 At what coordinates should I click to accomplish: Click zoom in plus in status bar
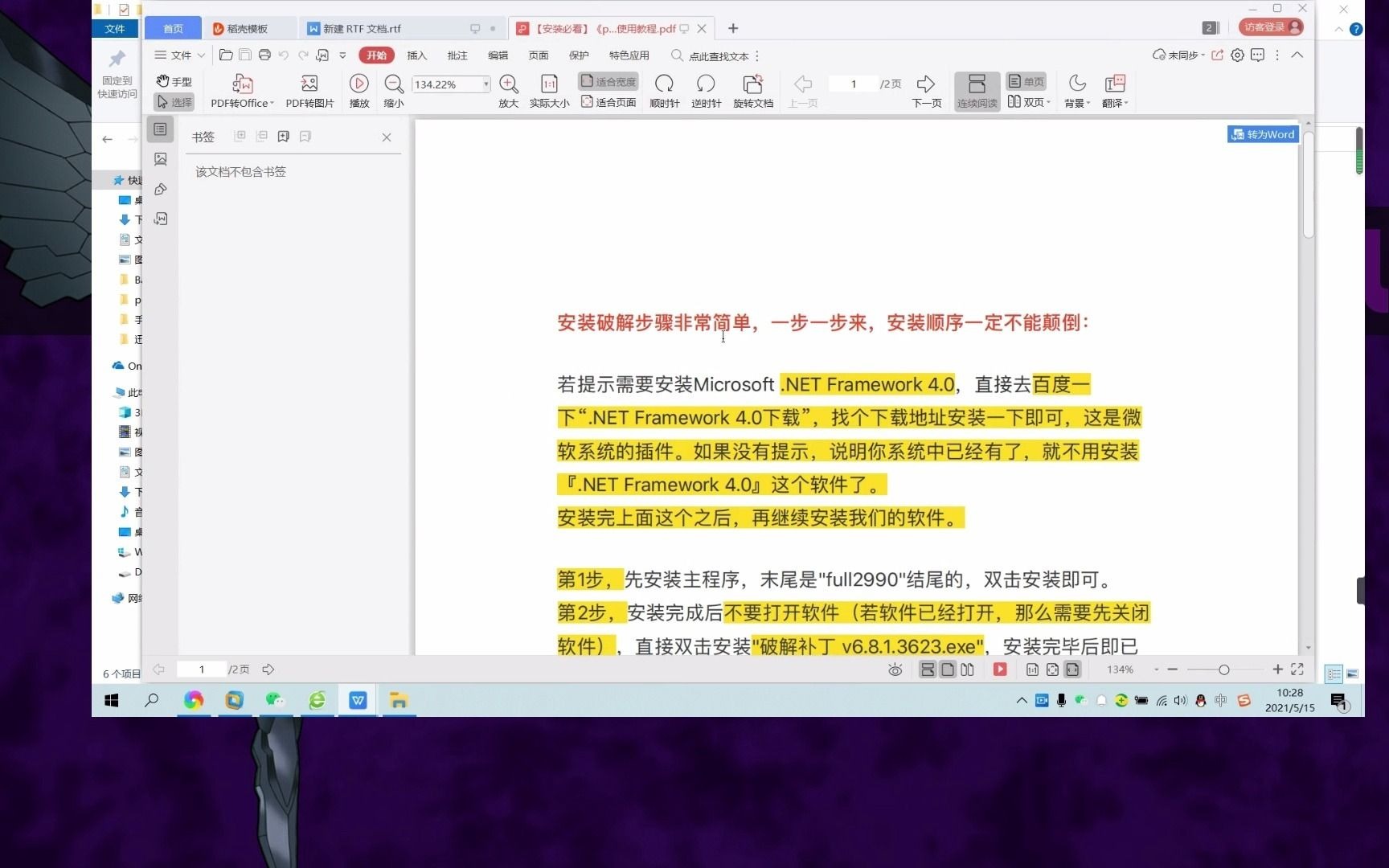(x=1277, y=669)
